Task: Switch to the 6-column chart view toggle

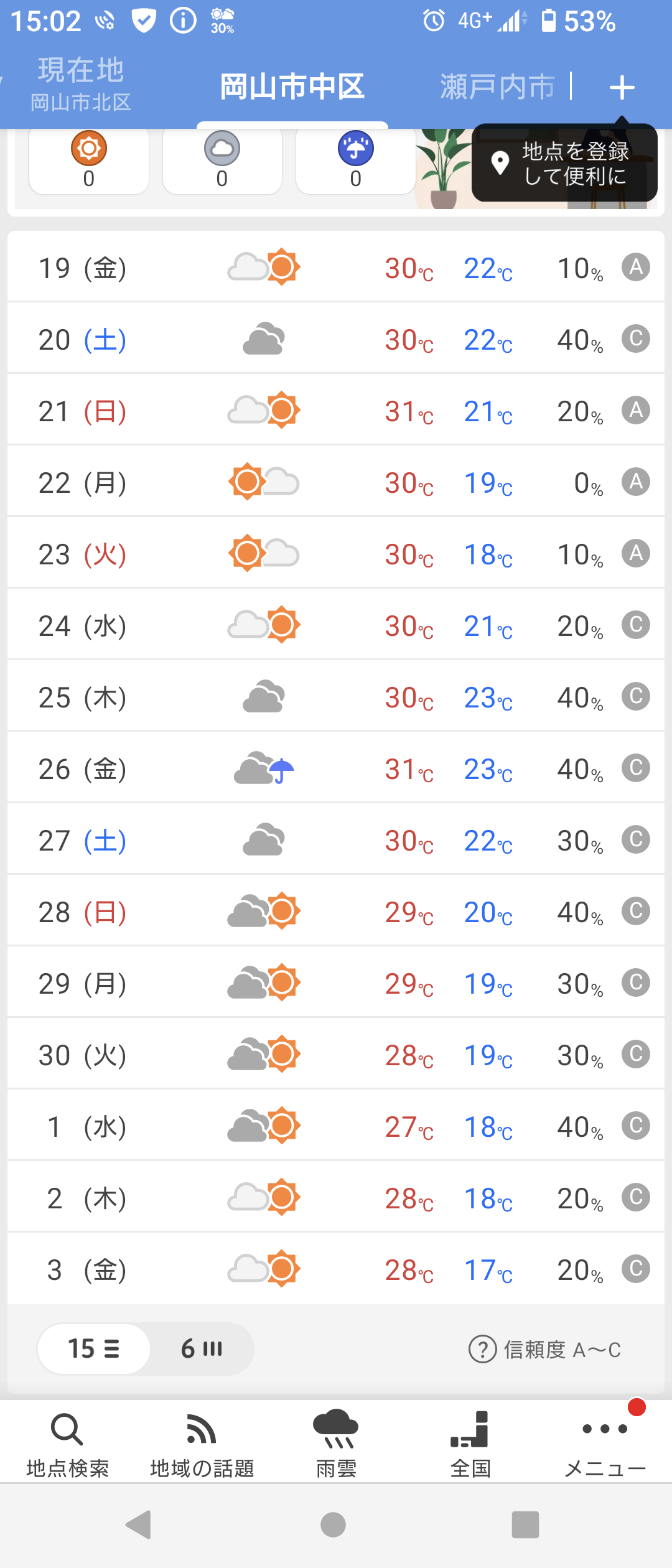Action: (201, 1349)
